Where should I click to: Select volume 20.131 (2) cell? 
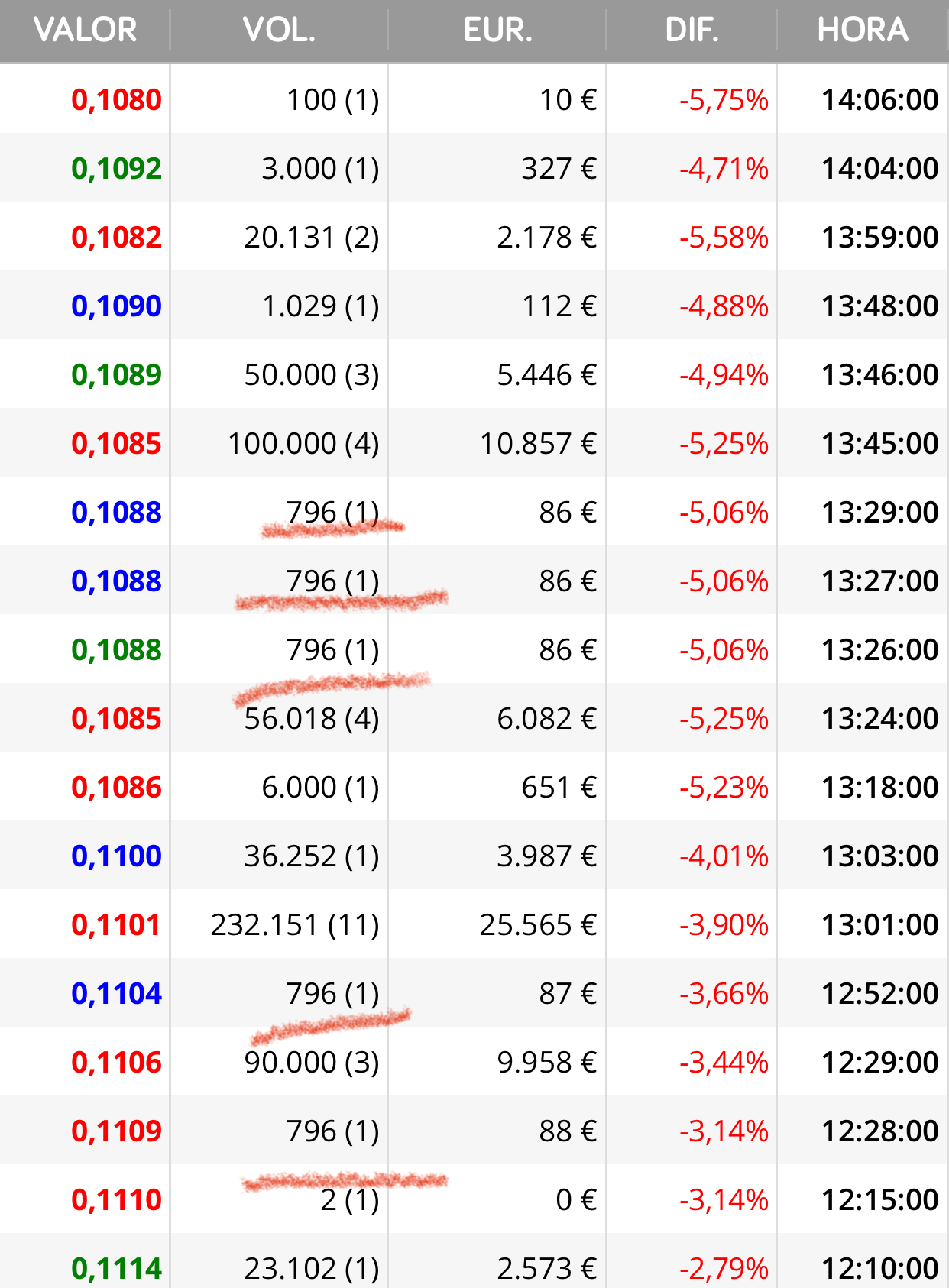click(x=312, y=238)
